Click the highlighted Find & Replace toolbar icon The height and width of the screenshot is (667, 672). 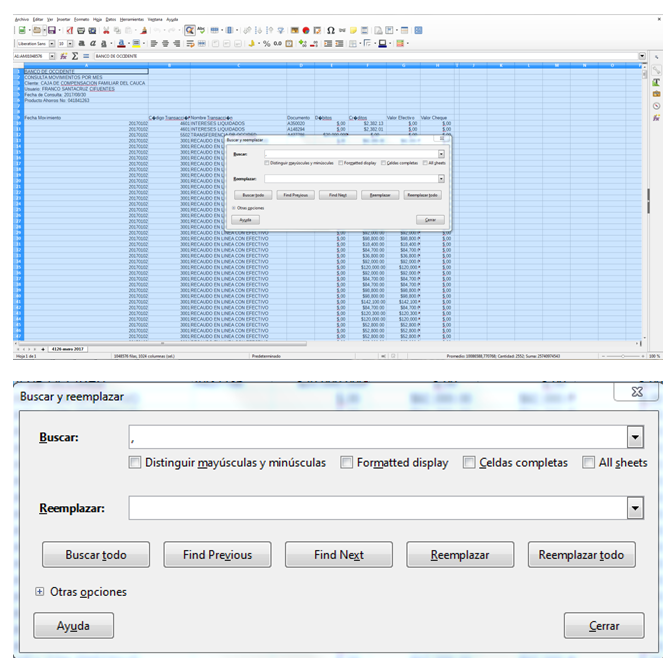[x=190, y=31]
